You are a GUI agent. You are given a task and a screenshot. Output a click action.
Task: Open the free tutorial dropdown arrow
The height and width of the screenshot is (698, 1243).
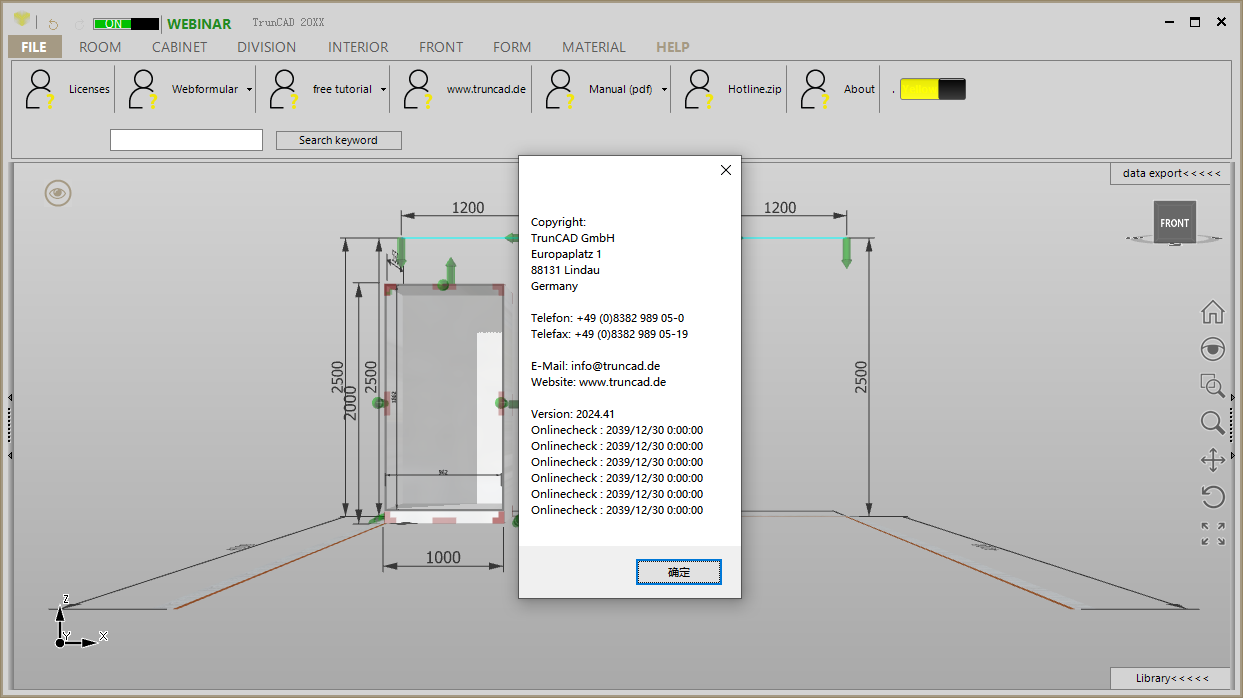coord(383,90)
